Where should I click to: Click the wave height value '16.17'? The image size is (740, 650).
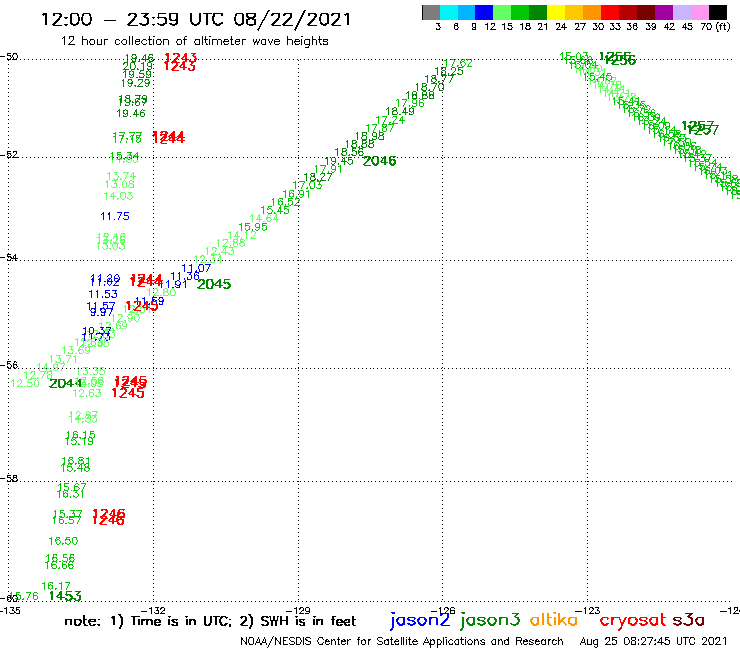tap(56, 586)
